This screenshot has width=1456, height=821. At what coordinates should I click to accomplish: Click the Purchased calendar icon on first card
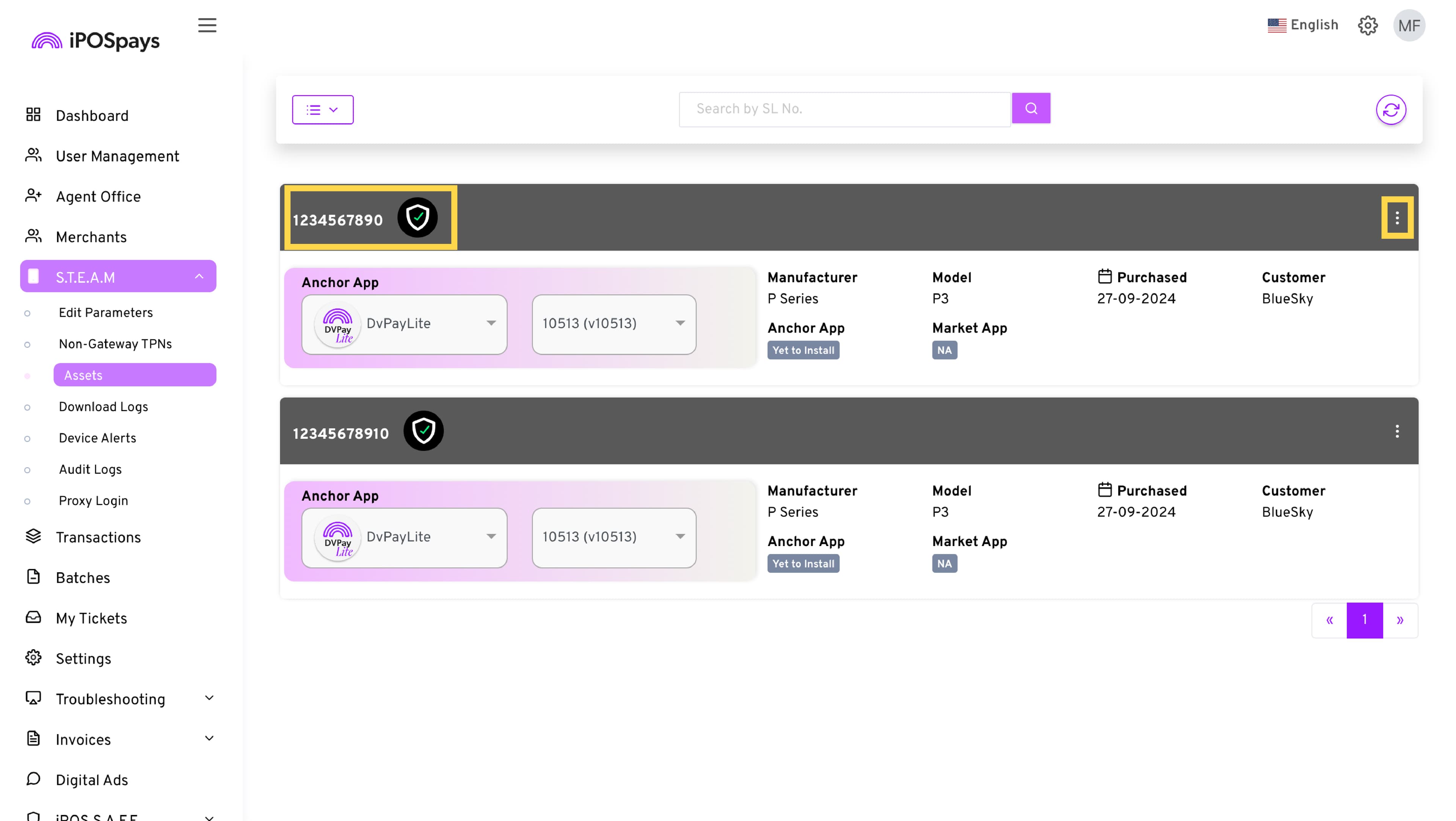pos(1105,276)
